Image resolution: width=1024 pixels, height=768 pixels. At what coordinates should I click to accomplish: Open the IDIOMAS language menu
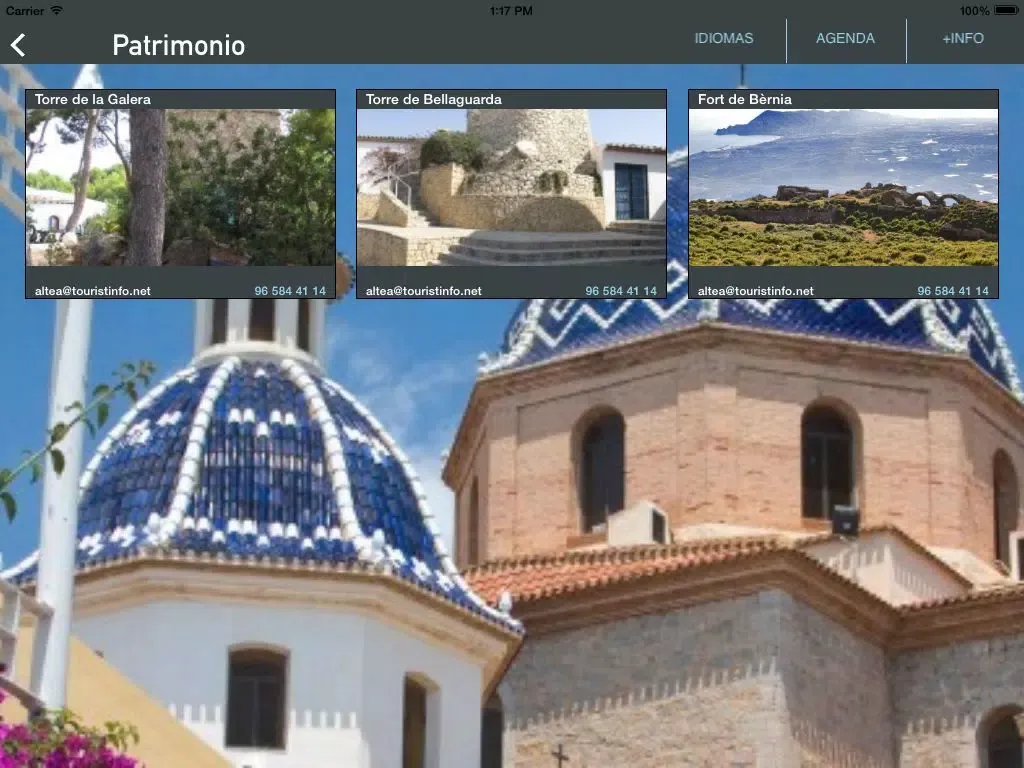(724, 39)
